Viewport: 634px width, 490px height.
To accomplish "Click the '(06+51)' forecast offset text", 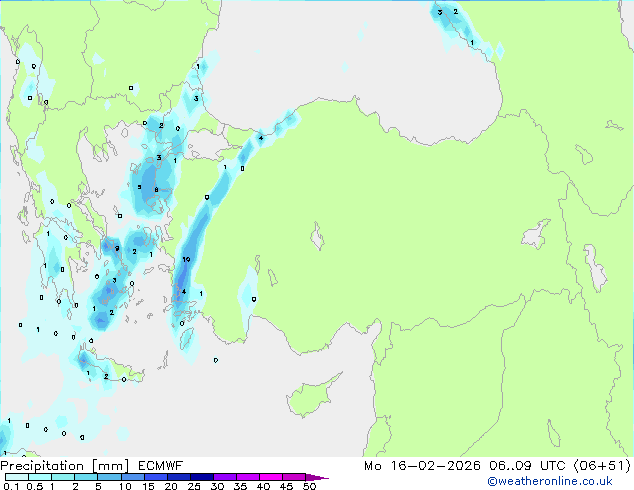I will click(602, 466).
